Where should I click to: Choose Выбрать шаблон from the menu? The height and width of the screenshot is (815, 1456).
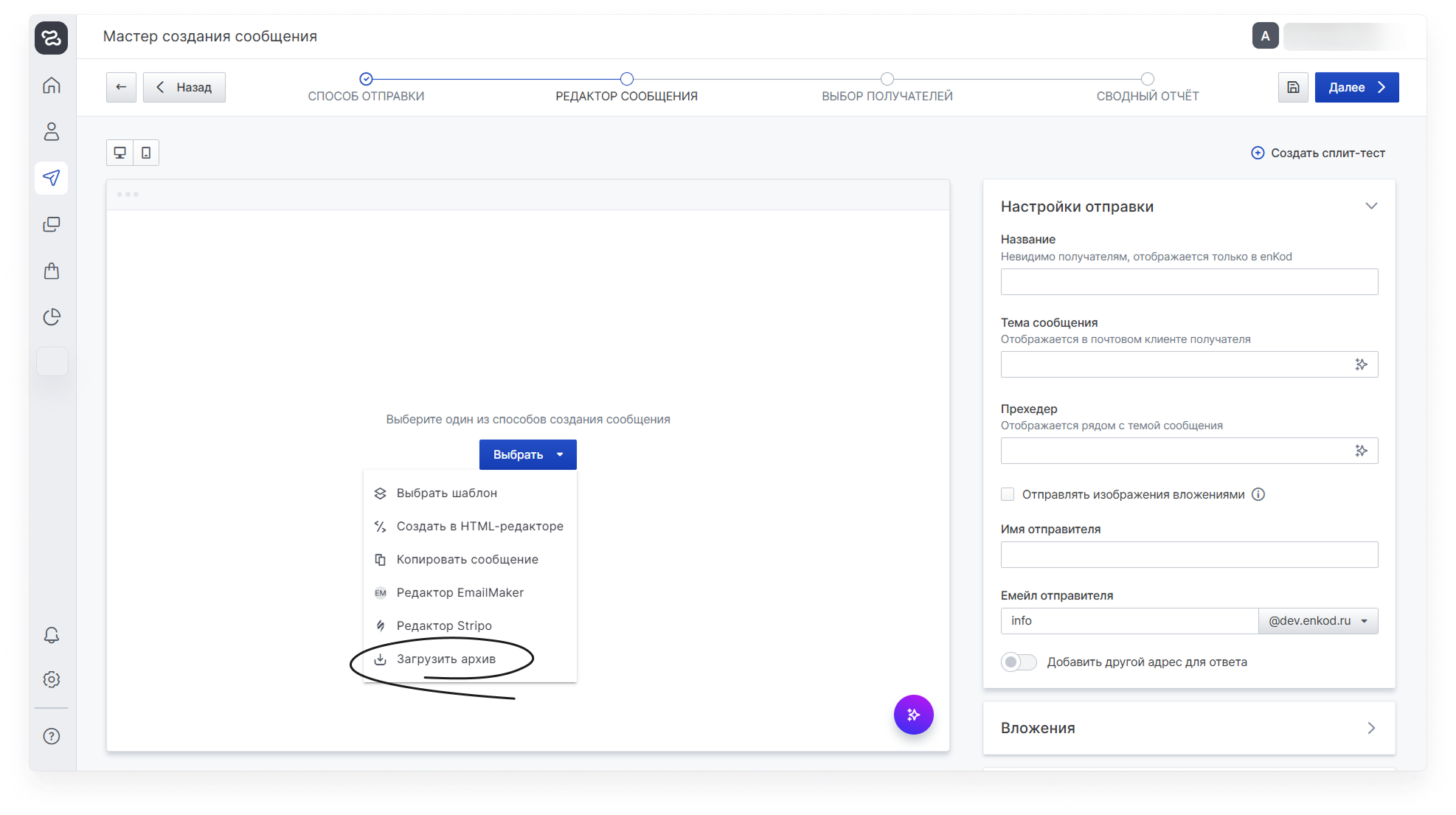(470, 493)
